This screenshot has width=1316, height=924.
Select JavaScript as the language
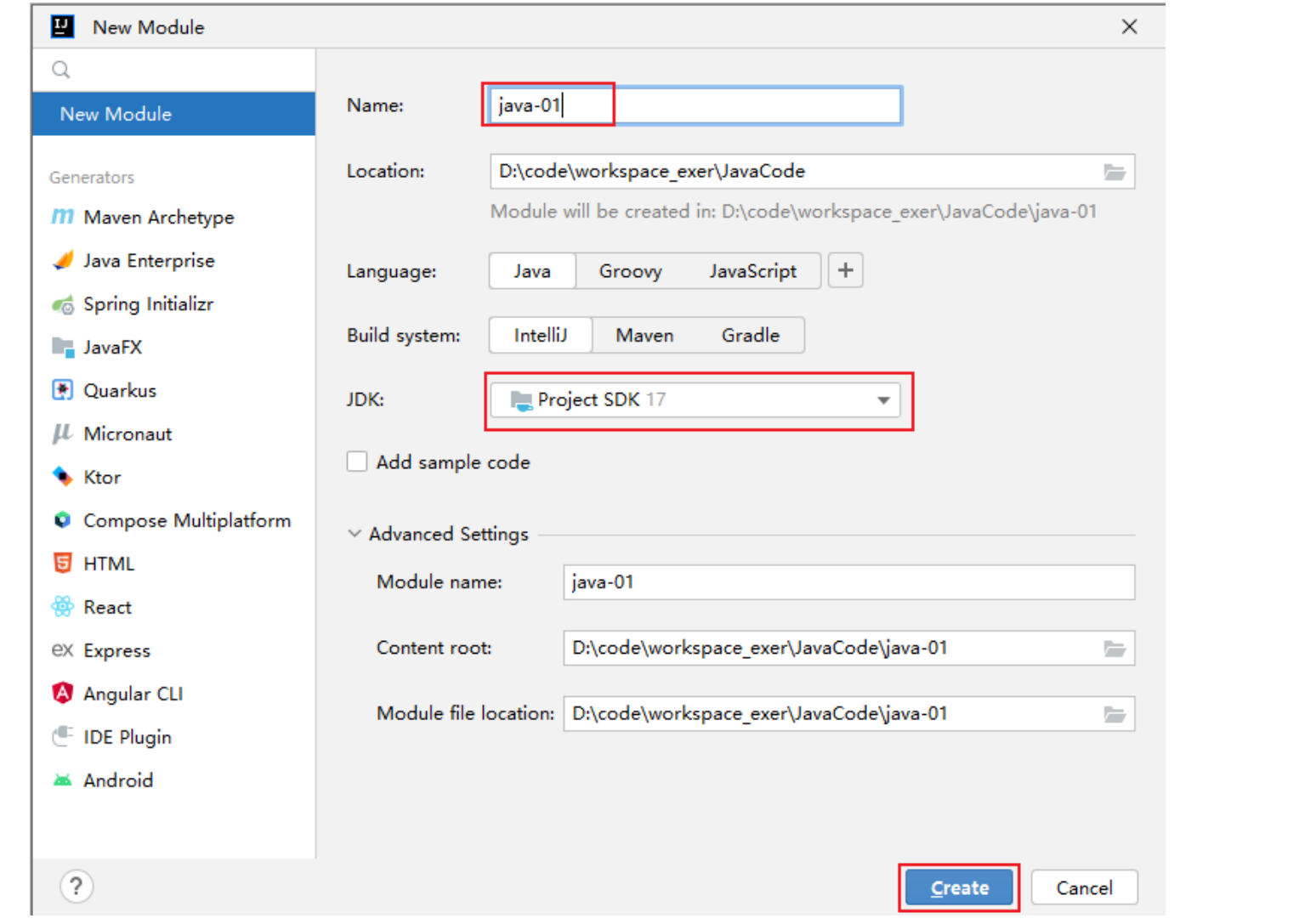(x=752, y=271)
